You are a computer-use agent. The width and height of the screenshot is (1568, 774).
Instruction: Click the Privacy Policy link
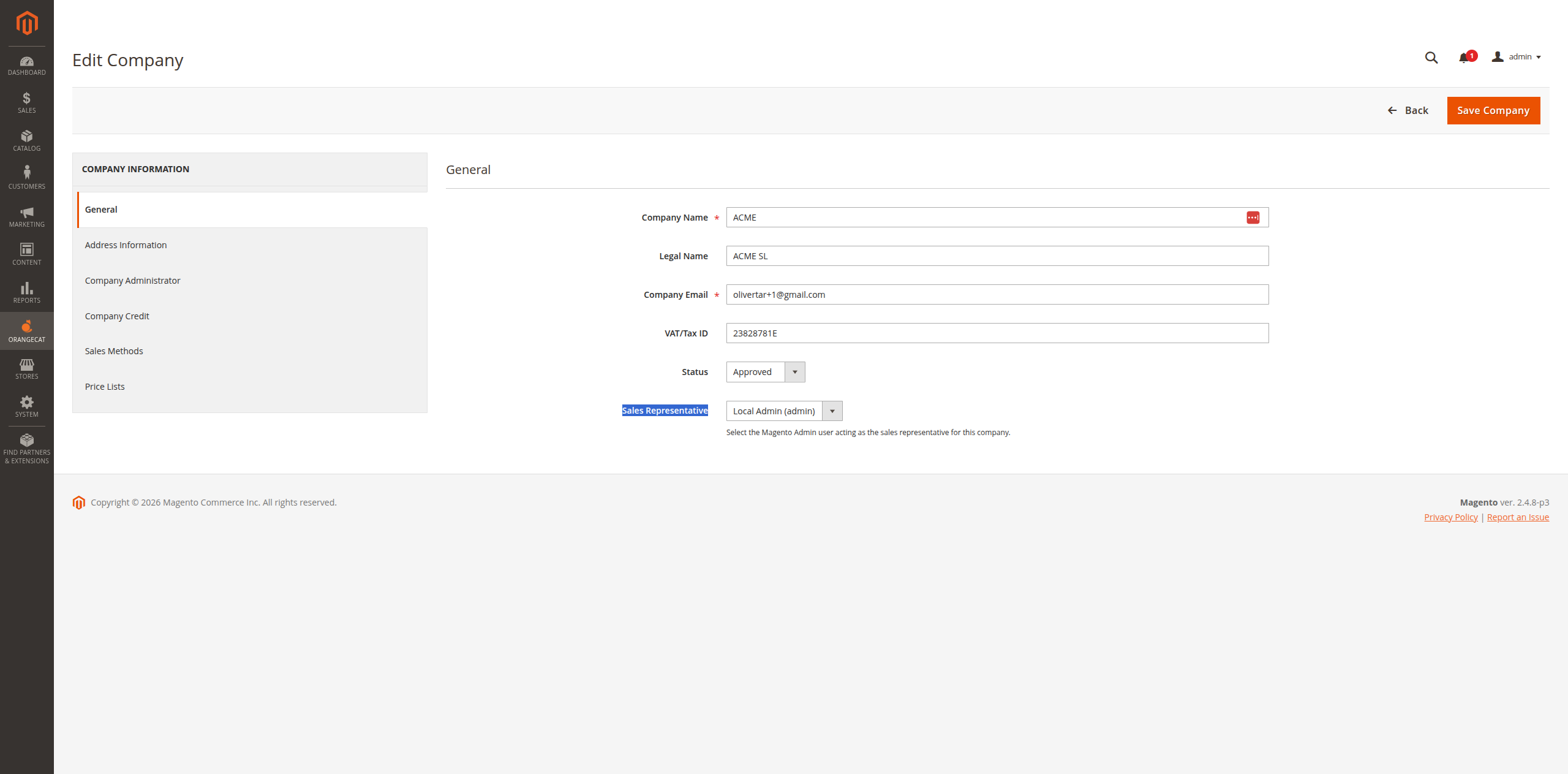click(x=1450, y=517)
